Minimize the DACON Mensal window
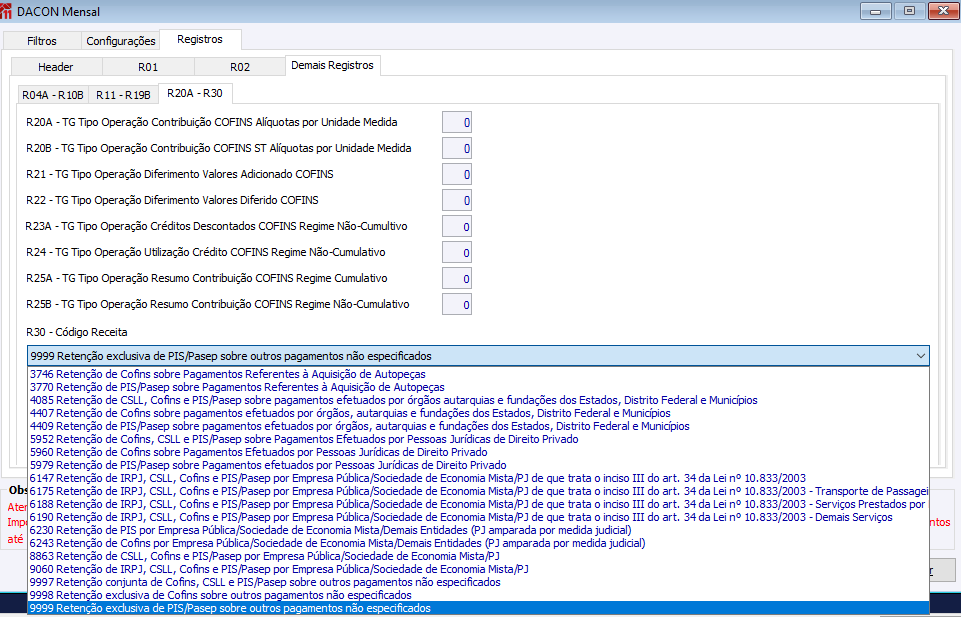Viewport: 961px width, 617px height. (876, 11)
